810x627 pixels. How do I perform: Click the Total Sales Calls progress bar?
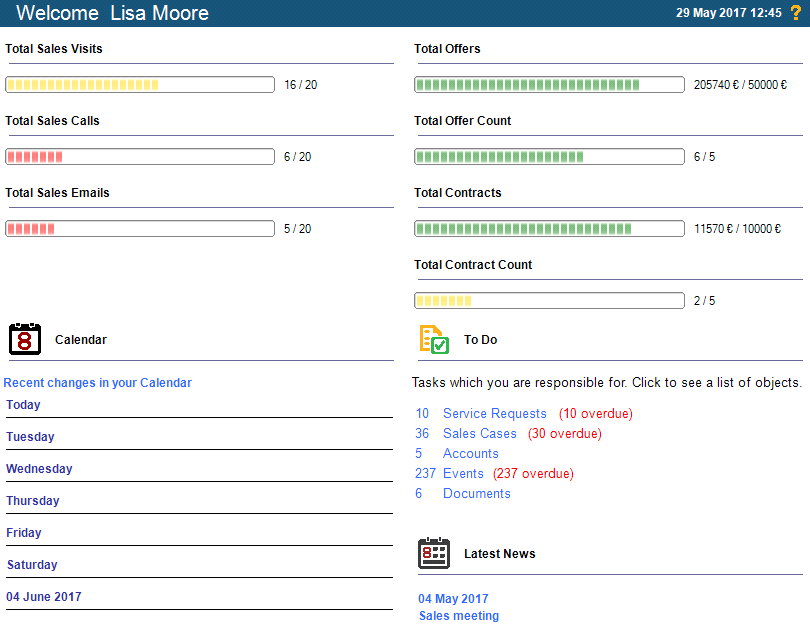(x=140, y=156)
